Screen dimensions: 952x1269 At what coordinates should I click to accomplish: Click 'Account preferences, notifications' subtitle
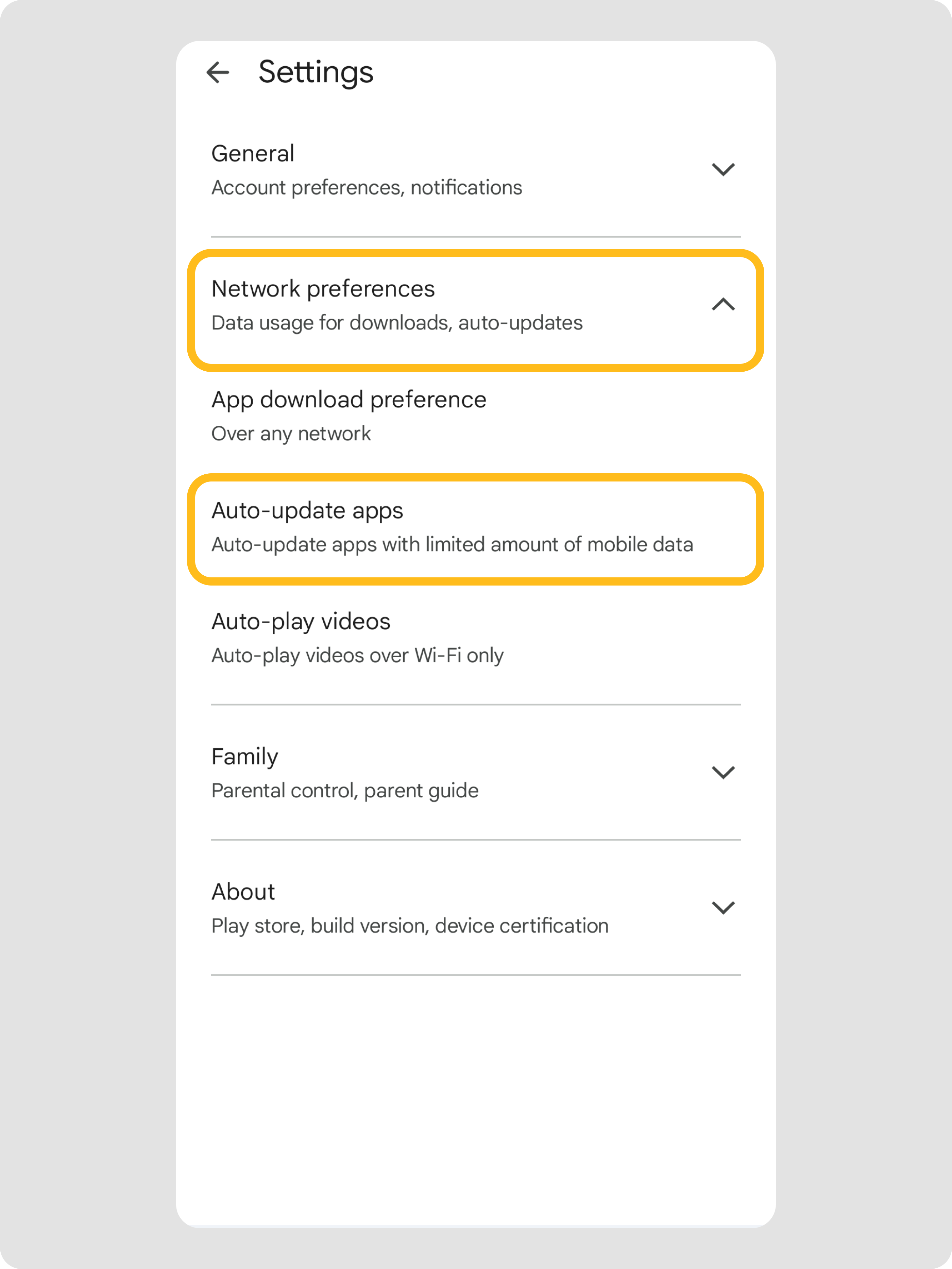[367, 188]
